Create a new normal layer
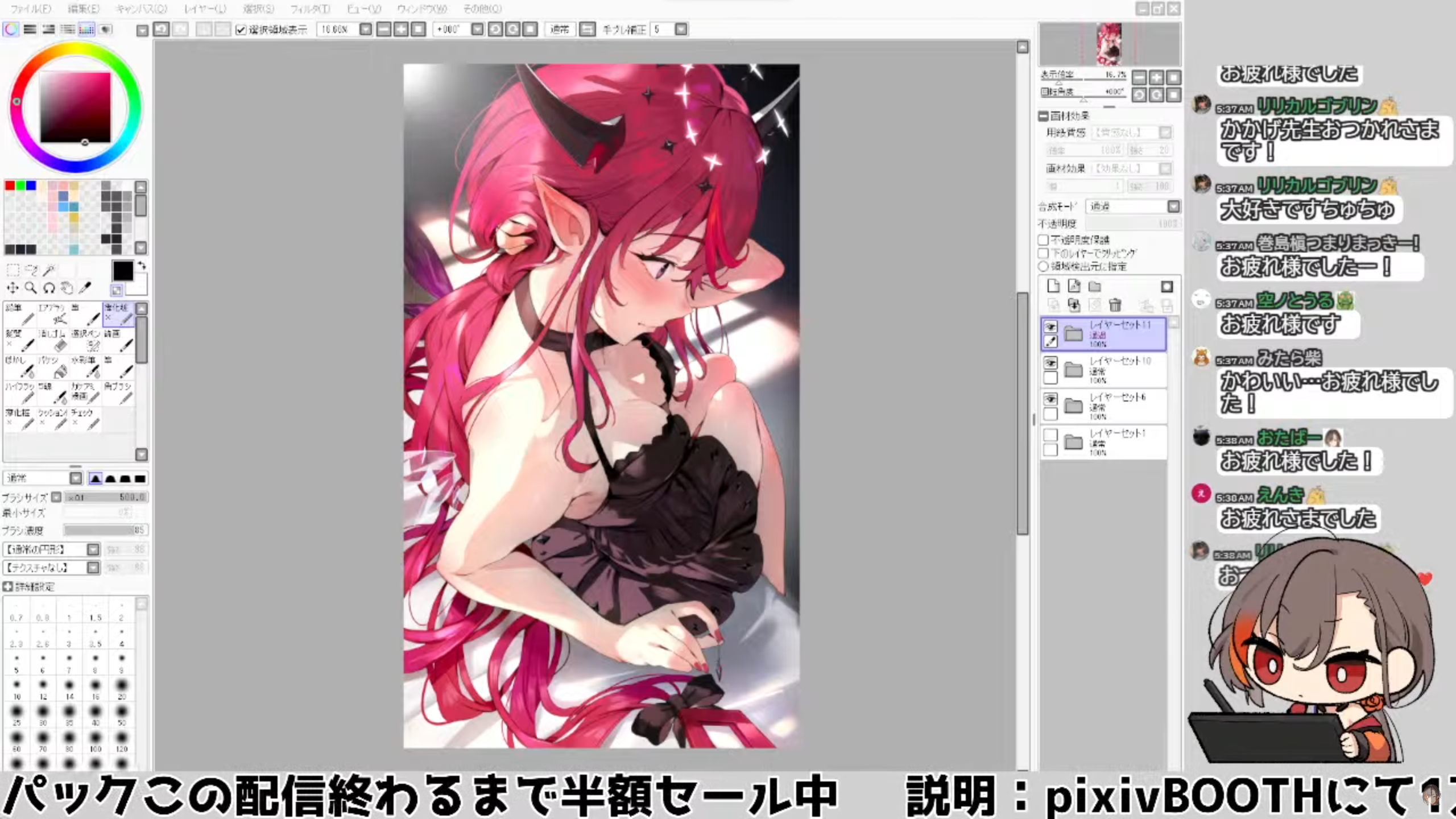Image resolution: width=1456 pixels, height=819 pixels. click(x=1053, y=286)
